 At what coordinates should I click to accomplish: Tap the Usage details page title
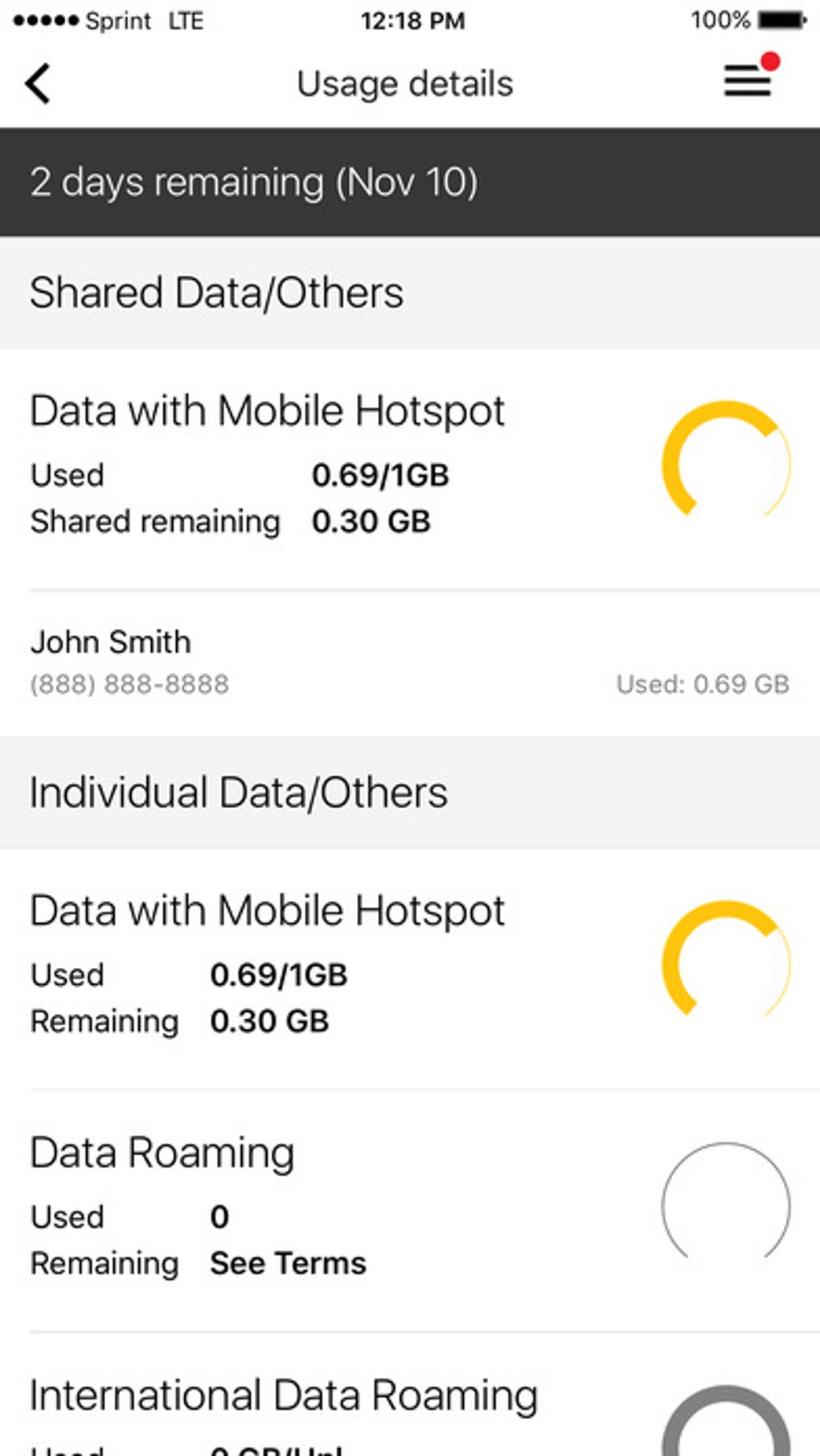pyautogui.click(x=405, y=84)
